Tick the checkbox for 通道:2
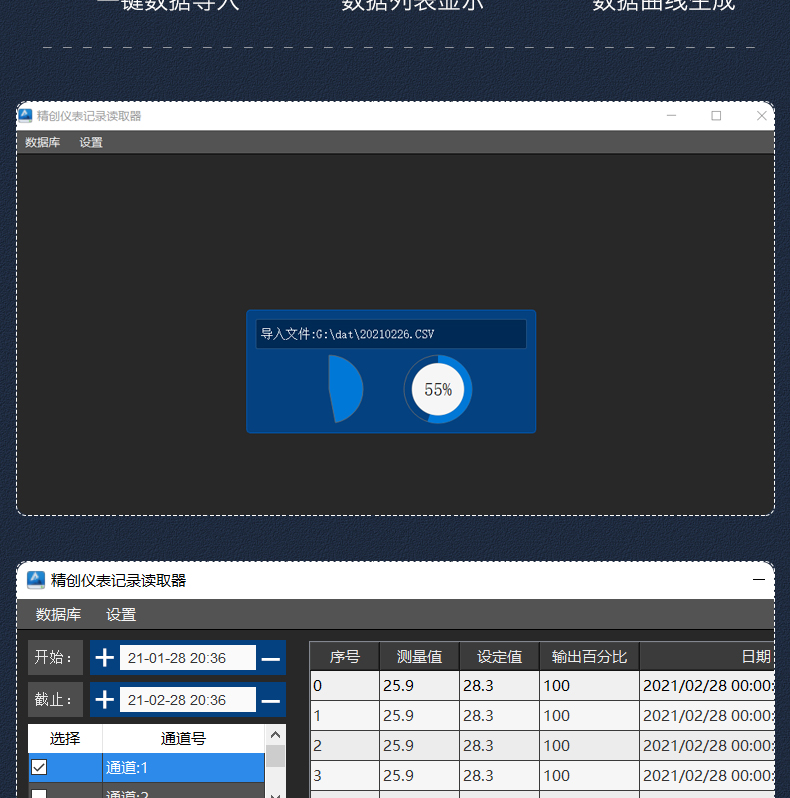This screenshot has width=790, height=798. pos(40,794)
